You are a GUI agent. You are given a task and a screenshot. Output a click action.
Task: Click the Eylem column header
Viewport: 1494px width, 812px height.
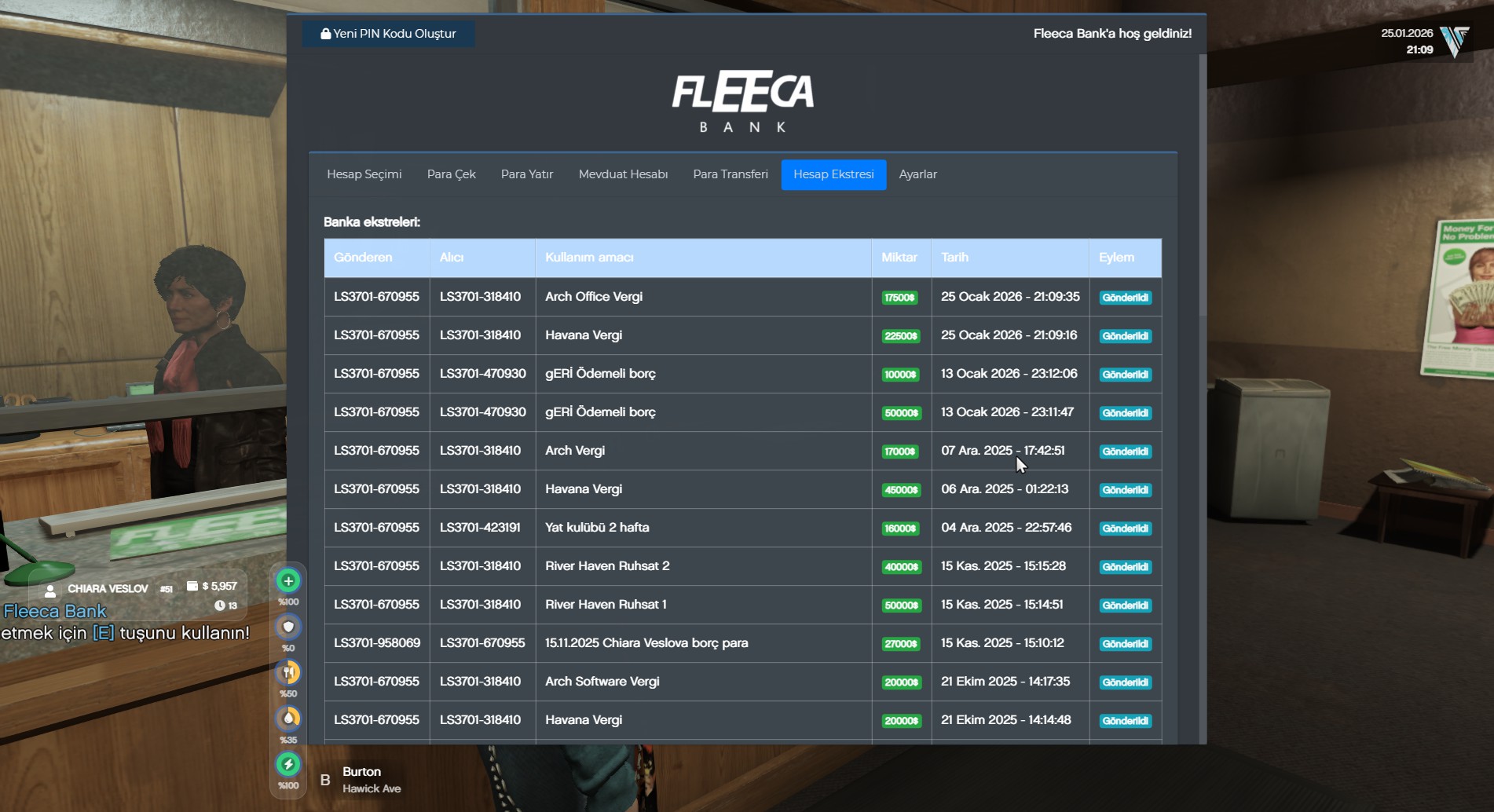click(x=1126, y=258)
